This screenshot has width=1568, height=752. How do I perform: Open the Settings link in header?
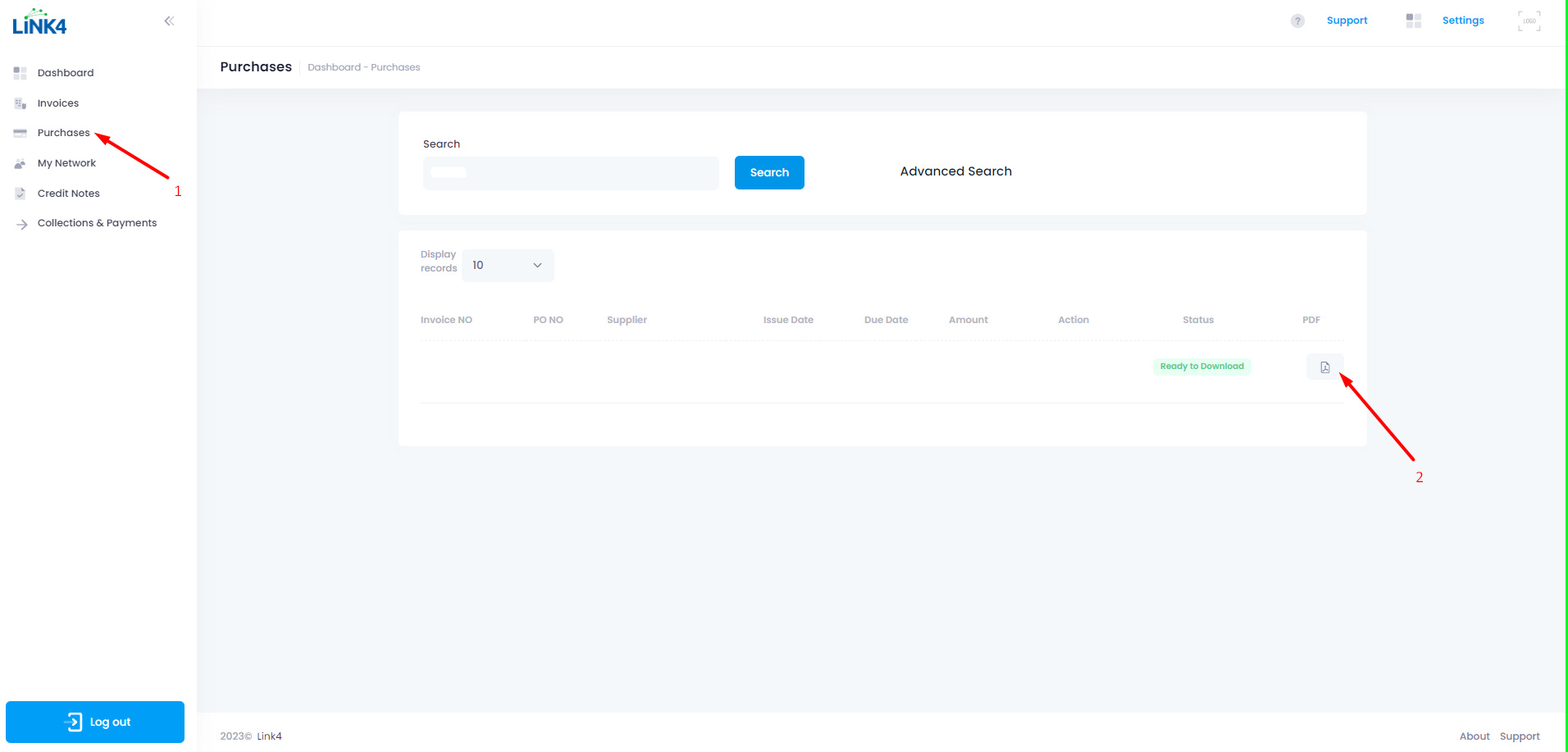[x=1463, y=21]
